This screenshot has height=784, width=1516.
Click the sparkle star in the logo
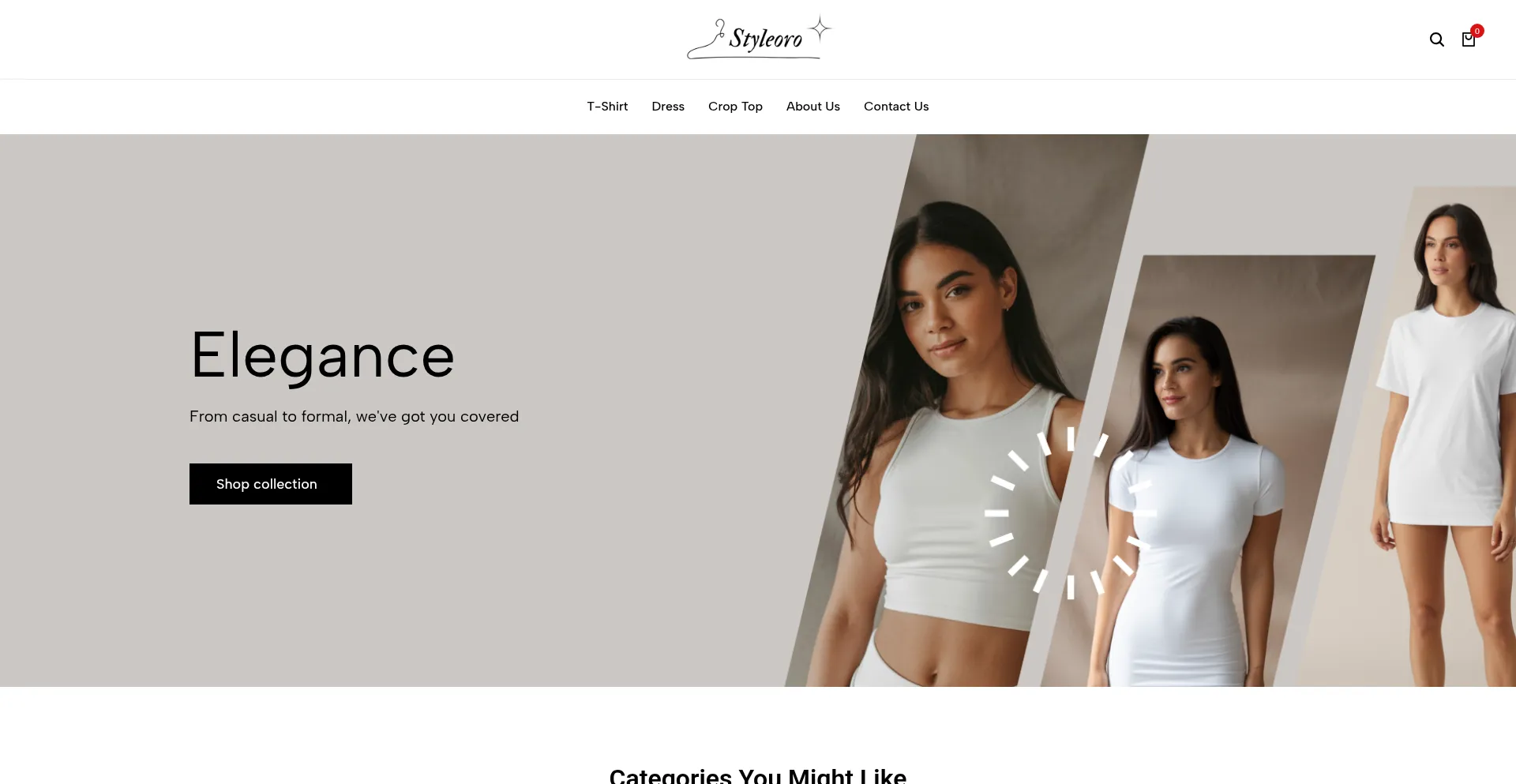tap(820, 29)
